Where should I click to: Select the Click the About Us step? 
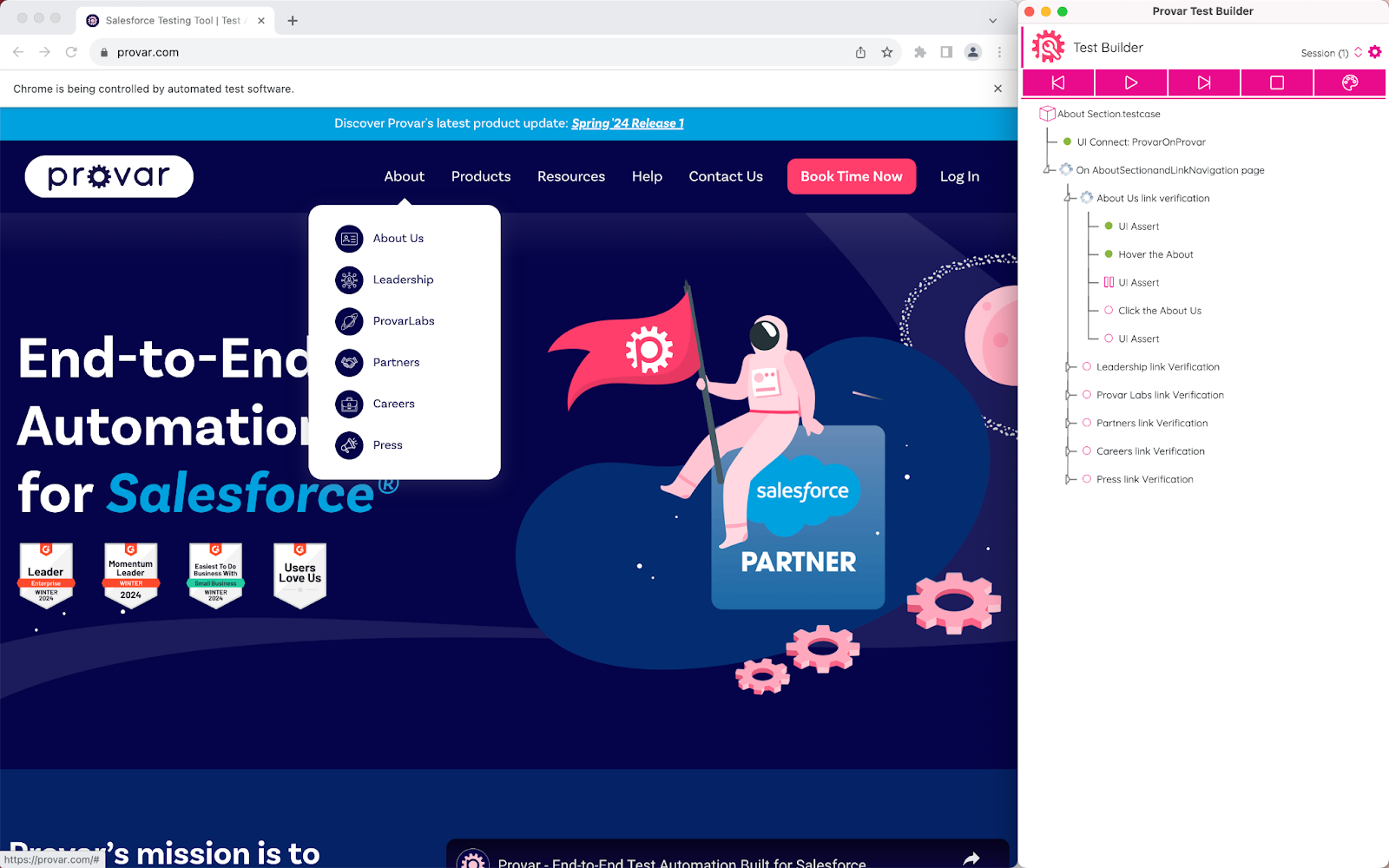coord(1160,311)
